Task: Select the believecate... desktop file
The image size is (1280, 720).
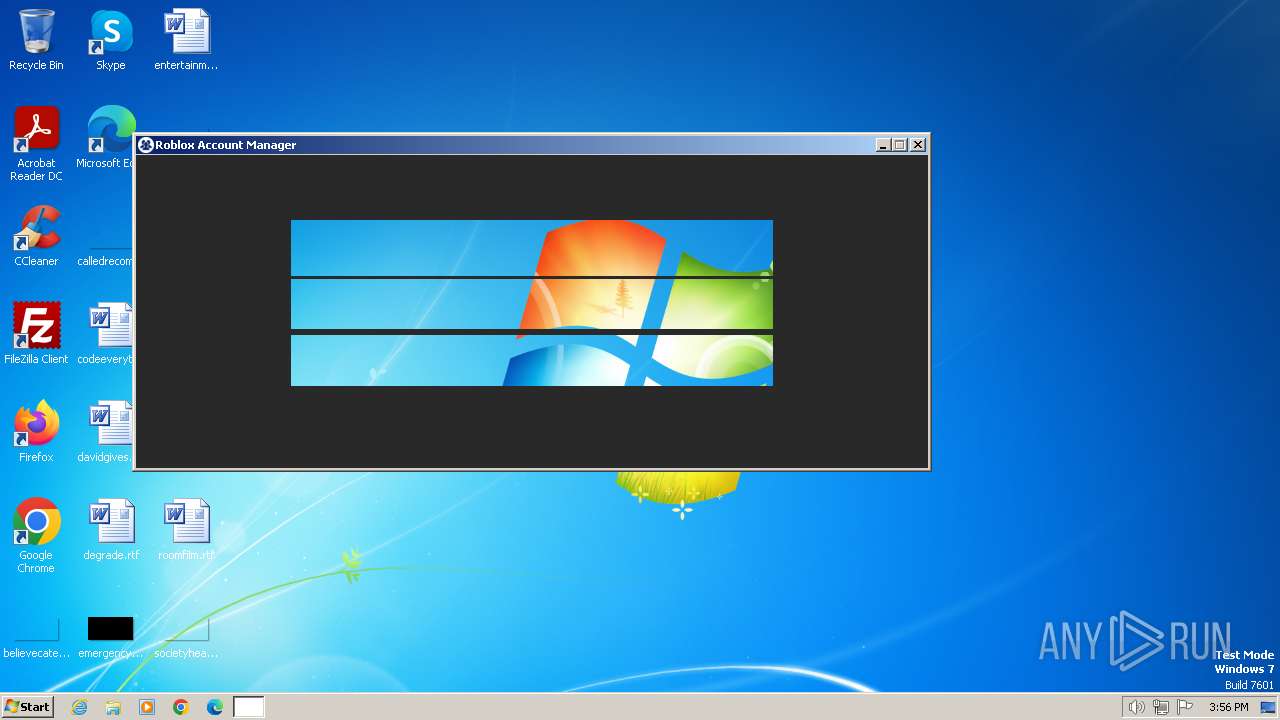Action: [x=36, y=638]
